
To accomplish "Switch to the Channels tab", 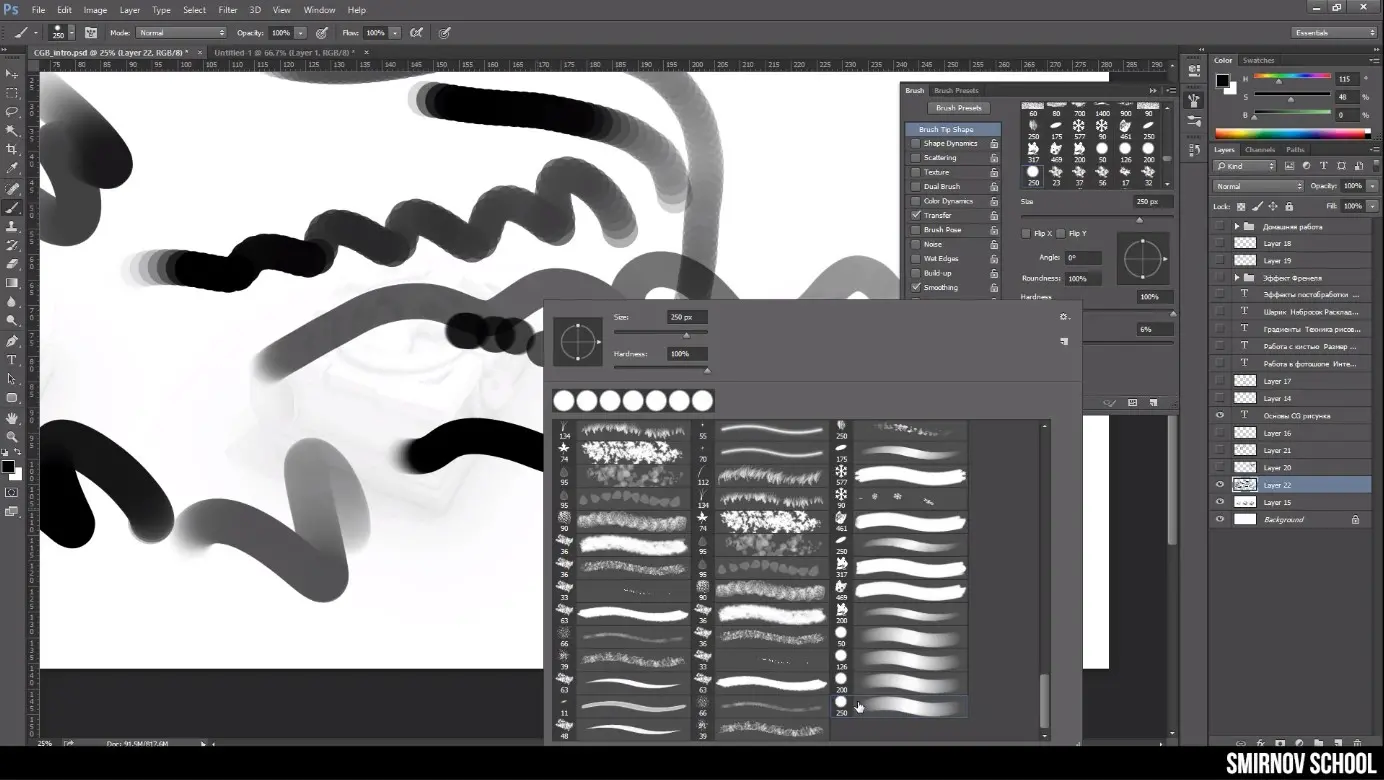I will tap(1259, 150).
